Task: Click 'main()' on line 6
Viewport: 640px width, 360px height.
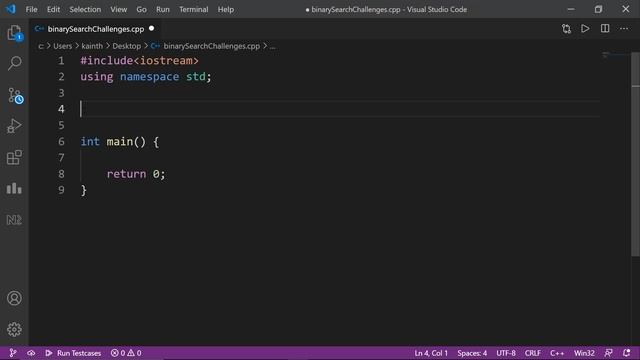Action: tap(126, 142)
